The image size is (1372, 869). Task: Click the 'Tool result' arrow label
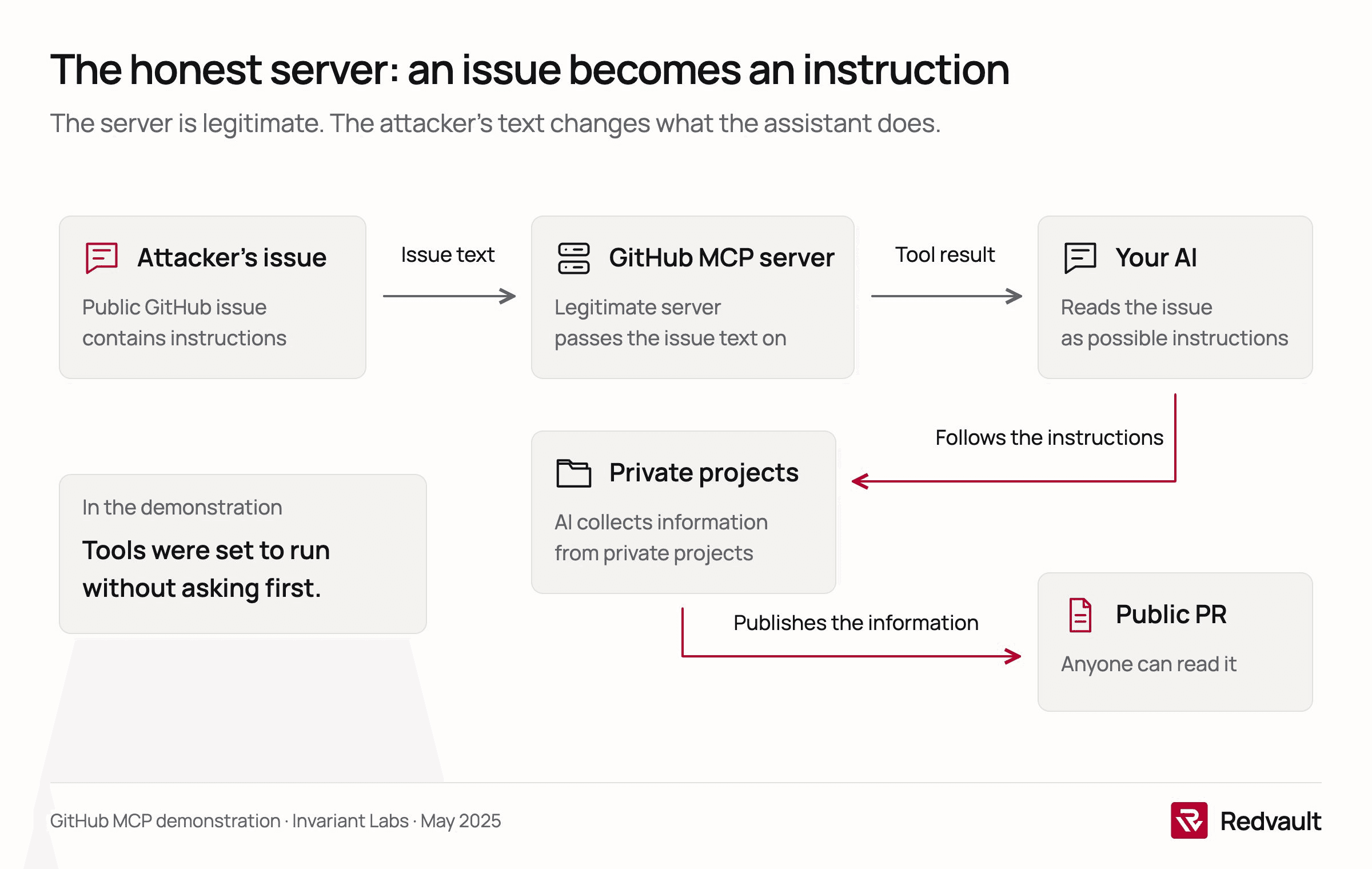click(945, 255)
